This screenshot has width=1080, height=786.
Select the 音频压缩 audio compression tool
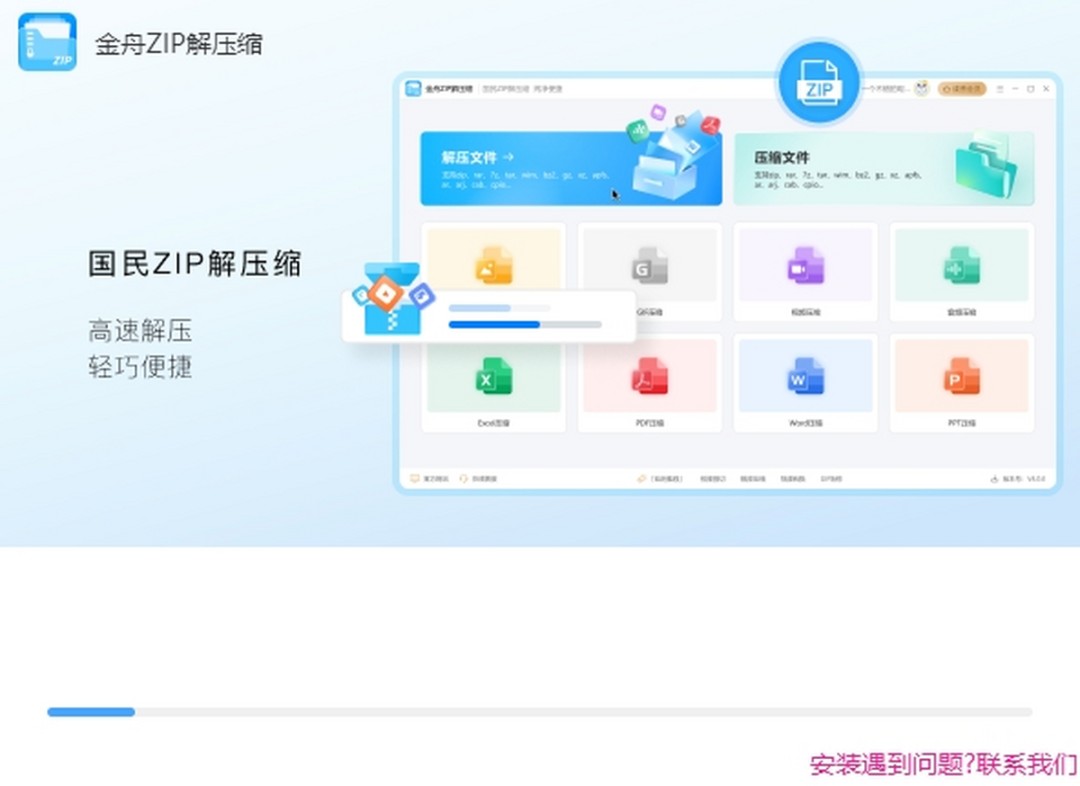[x=961, y=270]
